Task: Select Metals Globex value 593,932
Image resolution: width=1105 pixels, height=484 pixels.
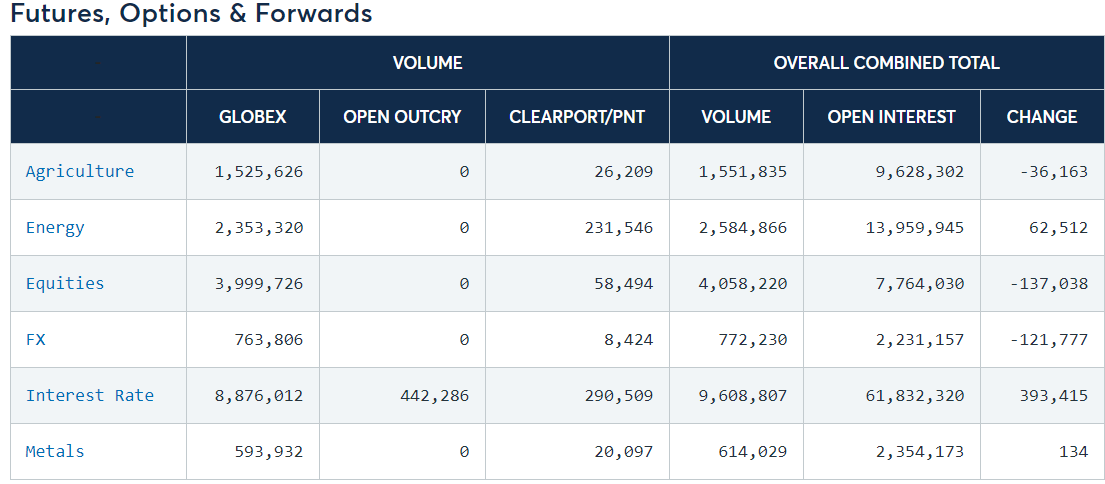Action: point(268,451)
